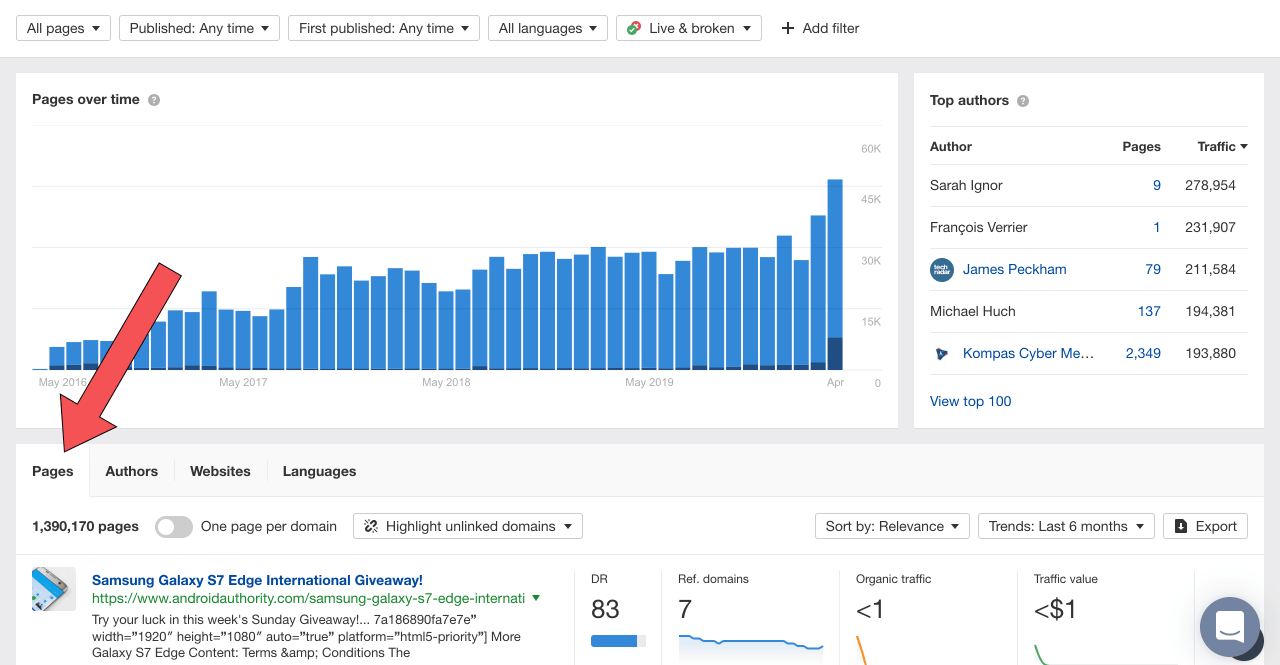Toggle One page per domain switch
This screenshot has width=1280, height=665.
pos(174,526)
